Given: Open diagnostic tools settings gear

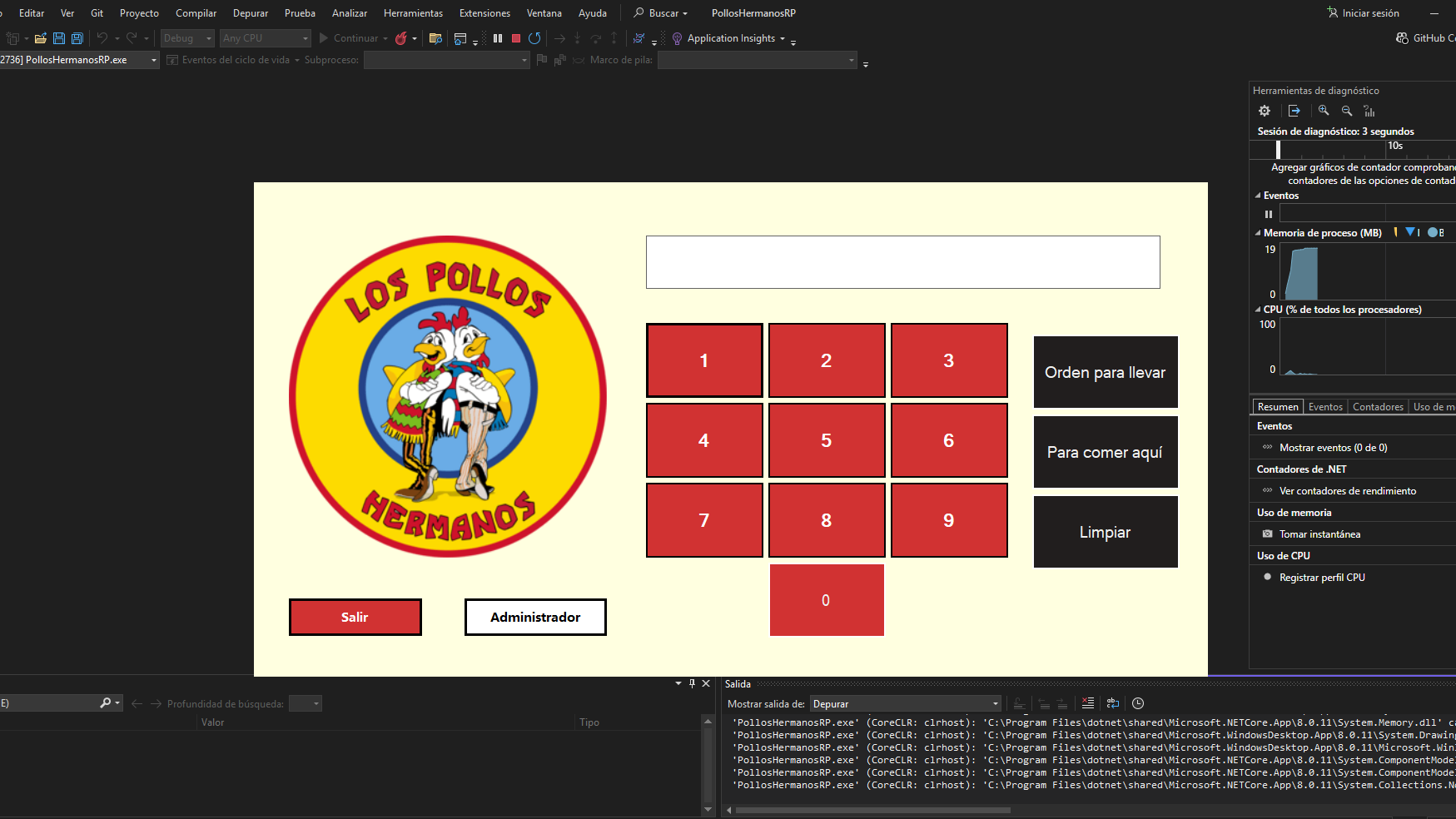Looking at the screenshot, I should 1265,111.
